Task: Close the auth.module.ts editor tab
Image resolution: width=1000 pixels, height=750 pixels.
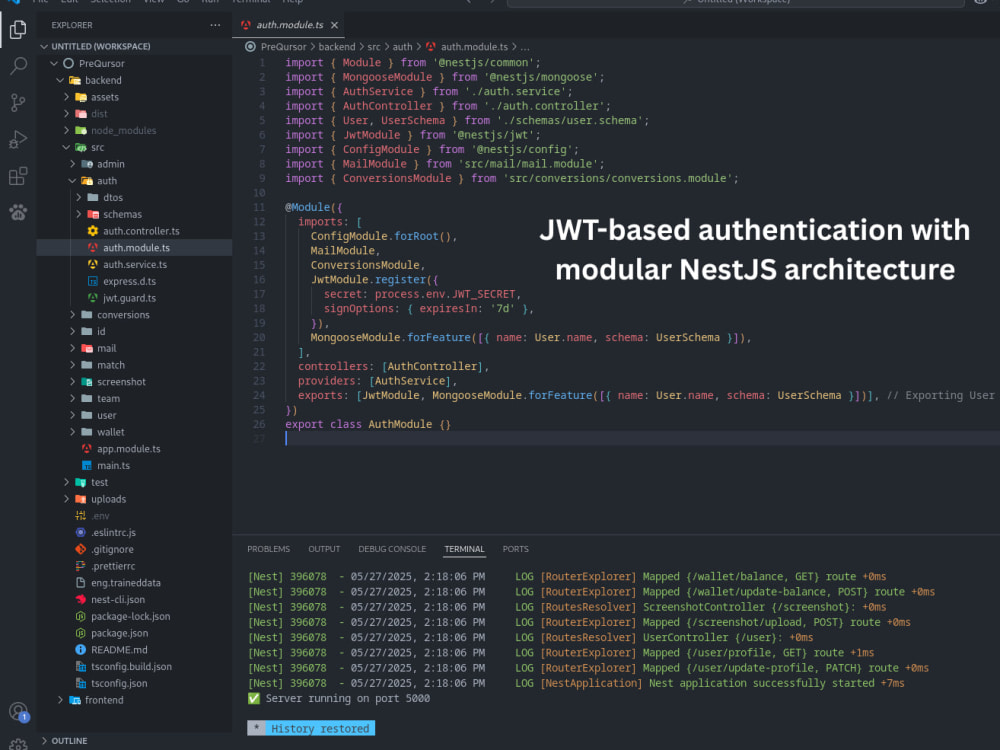Action: click(334, 25)
